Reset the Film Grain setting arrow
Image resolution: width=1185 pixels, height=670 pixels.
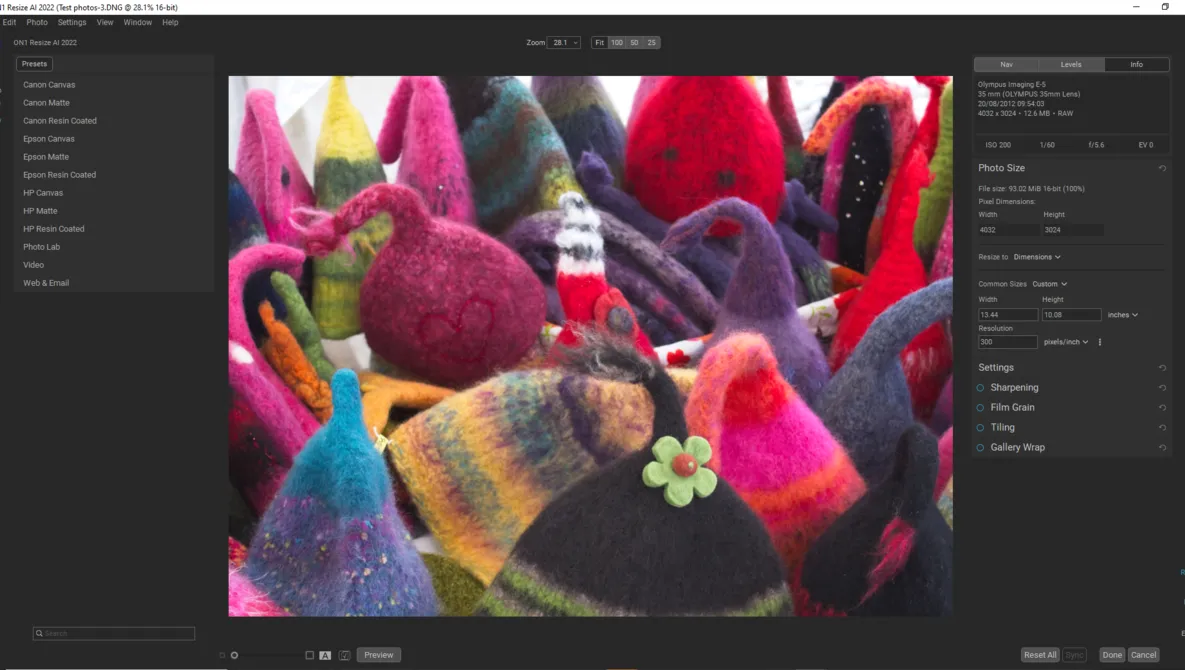click(x=1162, y=408)
